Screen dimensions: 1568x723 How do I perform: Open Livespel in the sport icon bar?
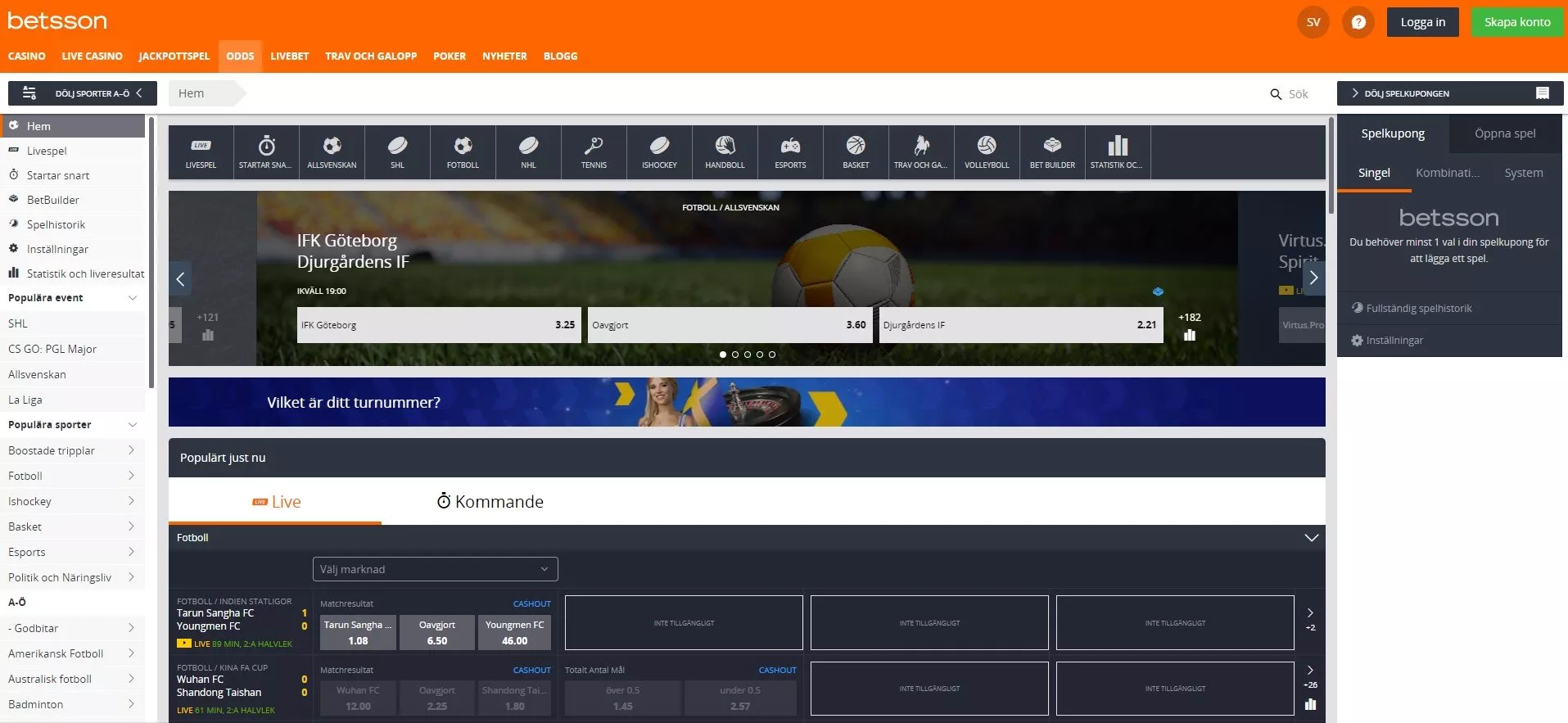pyautogui.click(x=201, y=152)
